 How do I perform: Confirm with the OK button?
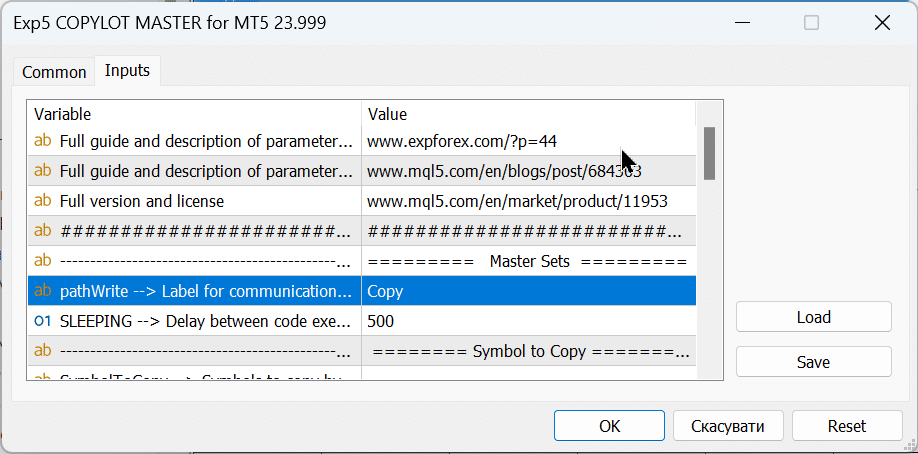610,425
